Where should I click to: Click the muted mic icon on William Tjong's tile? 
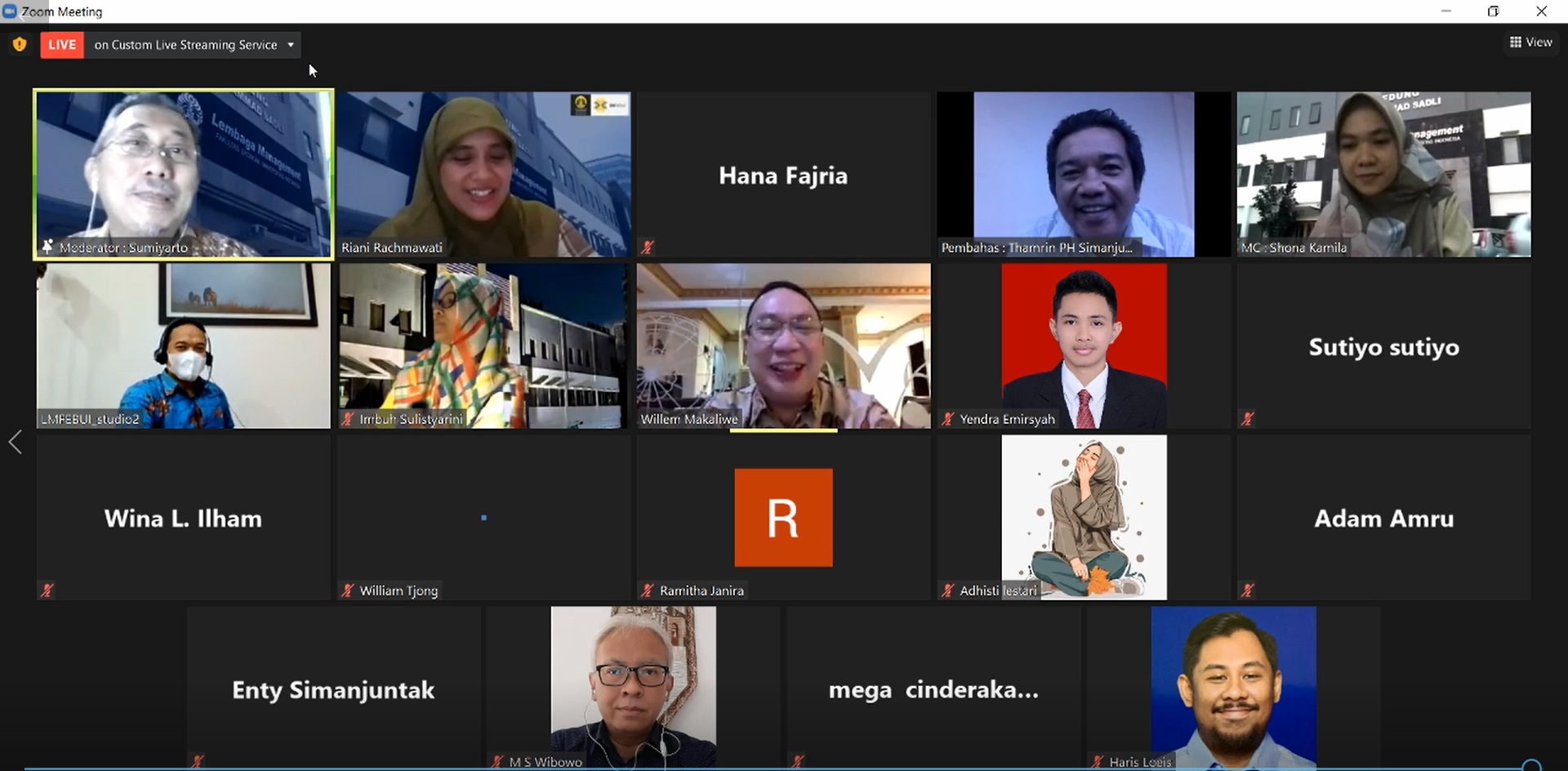347,590
